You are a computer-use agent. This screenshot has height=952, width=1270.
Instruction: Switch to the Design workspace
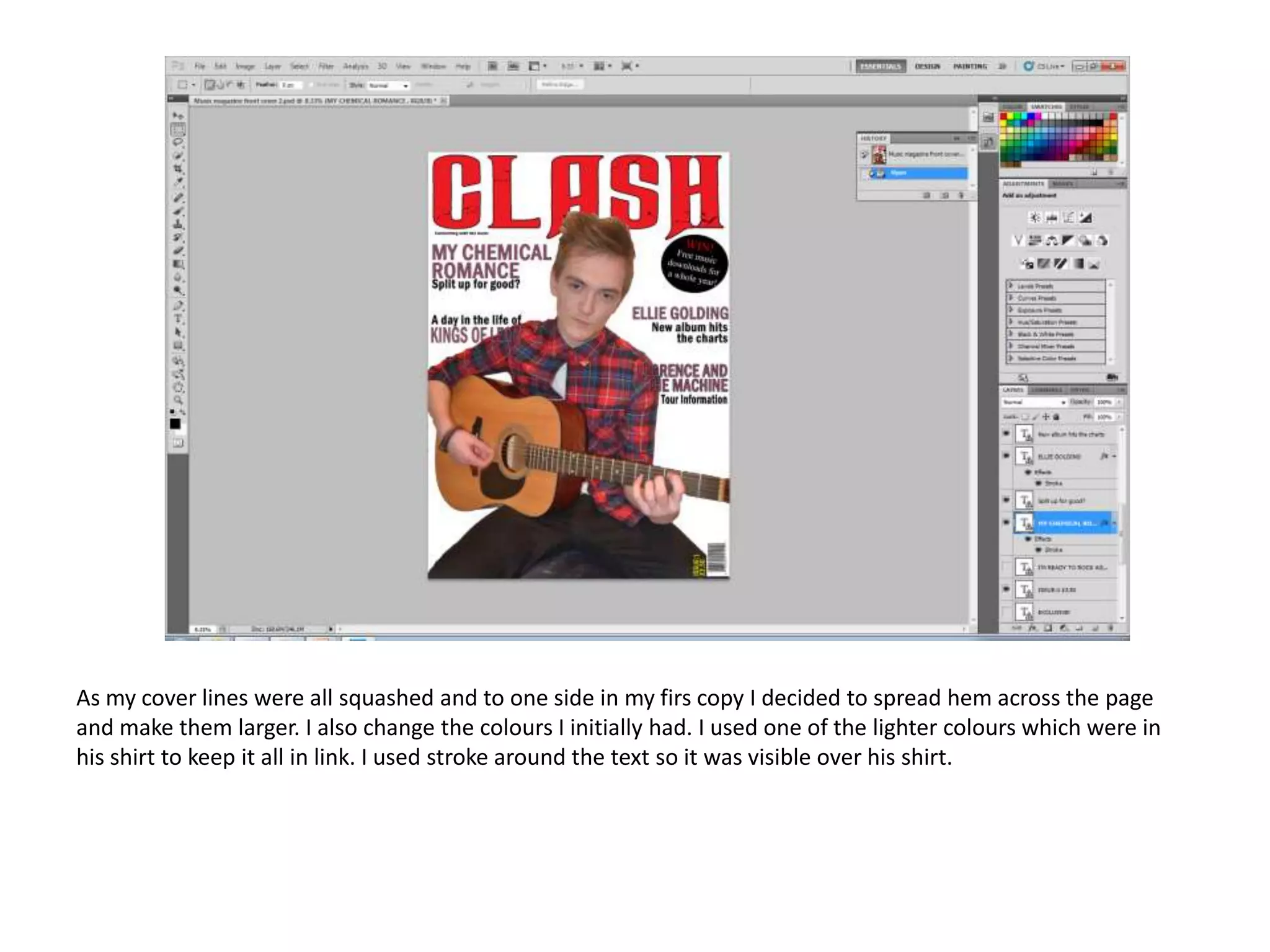[x=928, y=66]
